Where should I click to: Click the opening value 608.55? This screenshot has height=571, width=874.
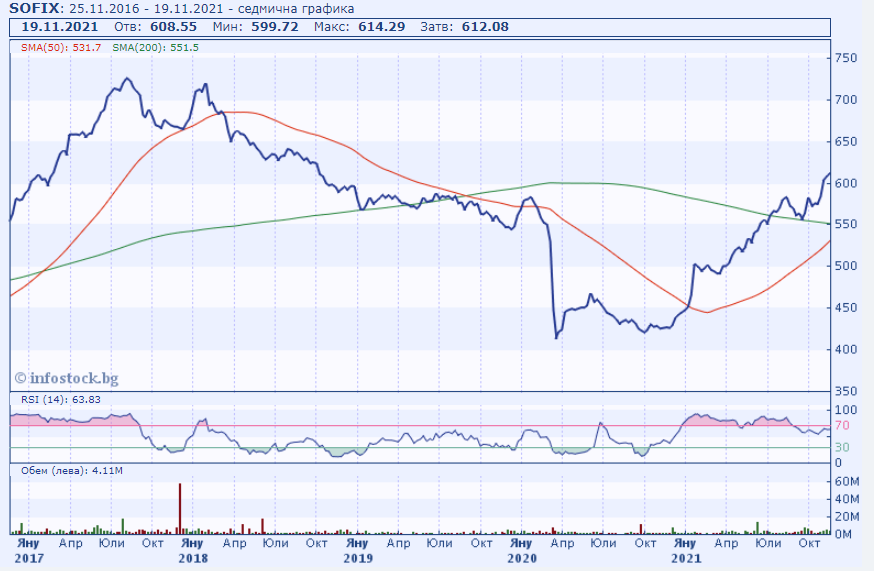pyautogui.click(x=173, y=27)
